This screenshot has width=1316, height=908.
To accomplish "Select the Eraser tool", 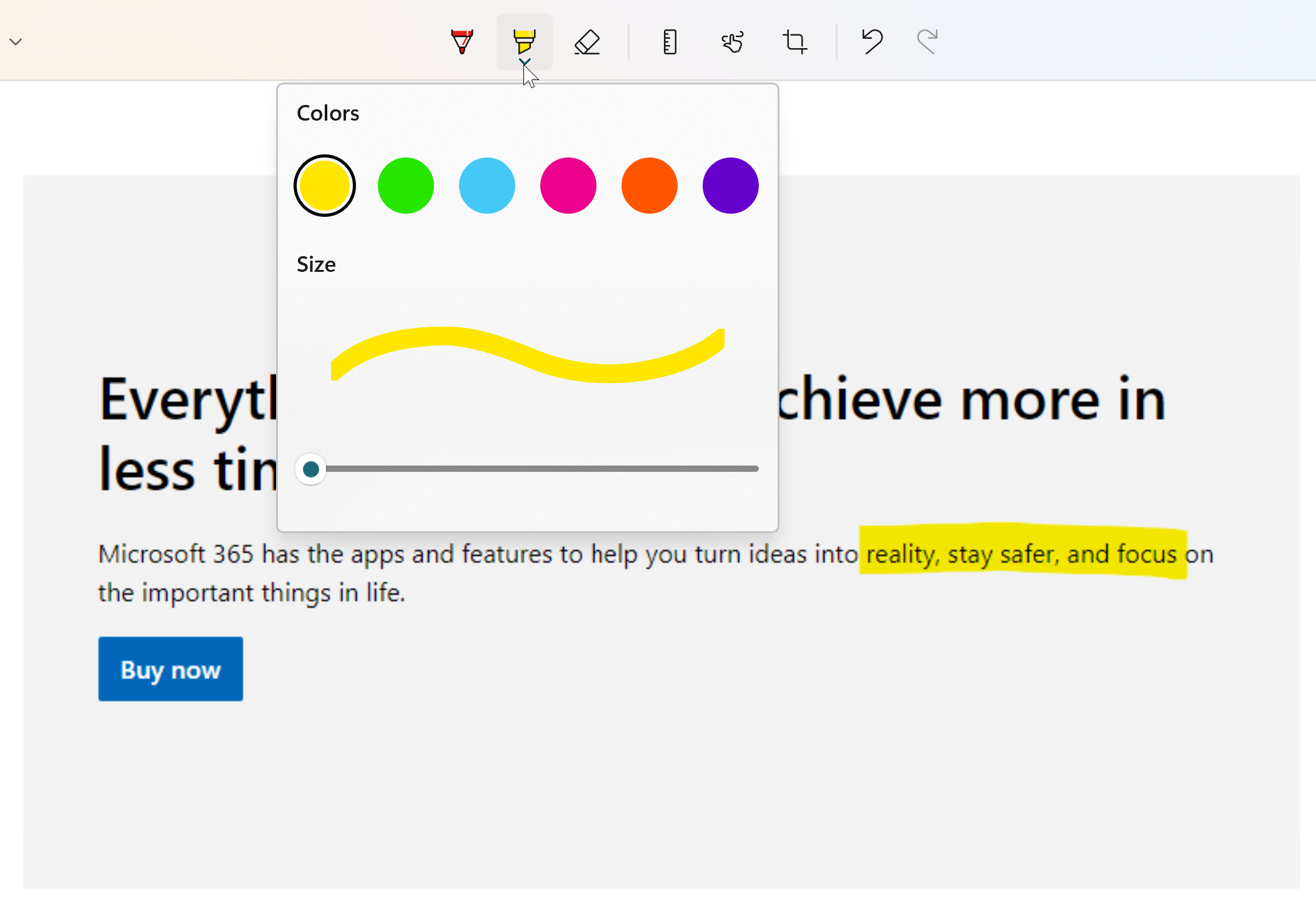I will click(x=586, y=41).
